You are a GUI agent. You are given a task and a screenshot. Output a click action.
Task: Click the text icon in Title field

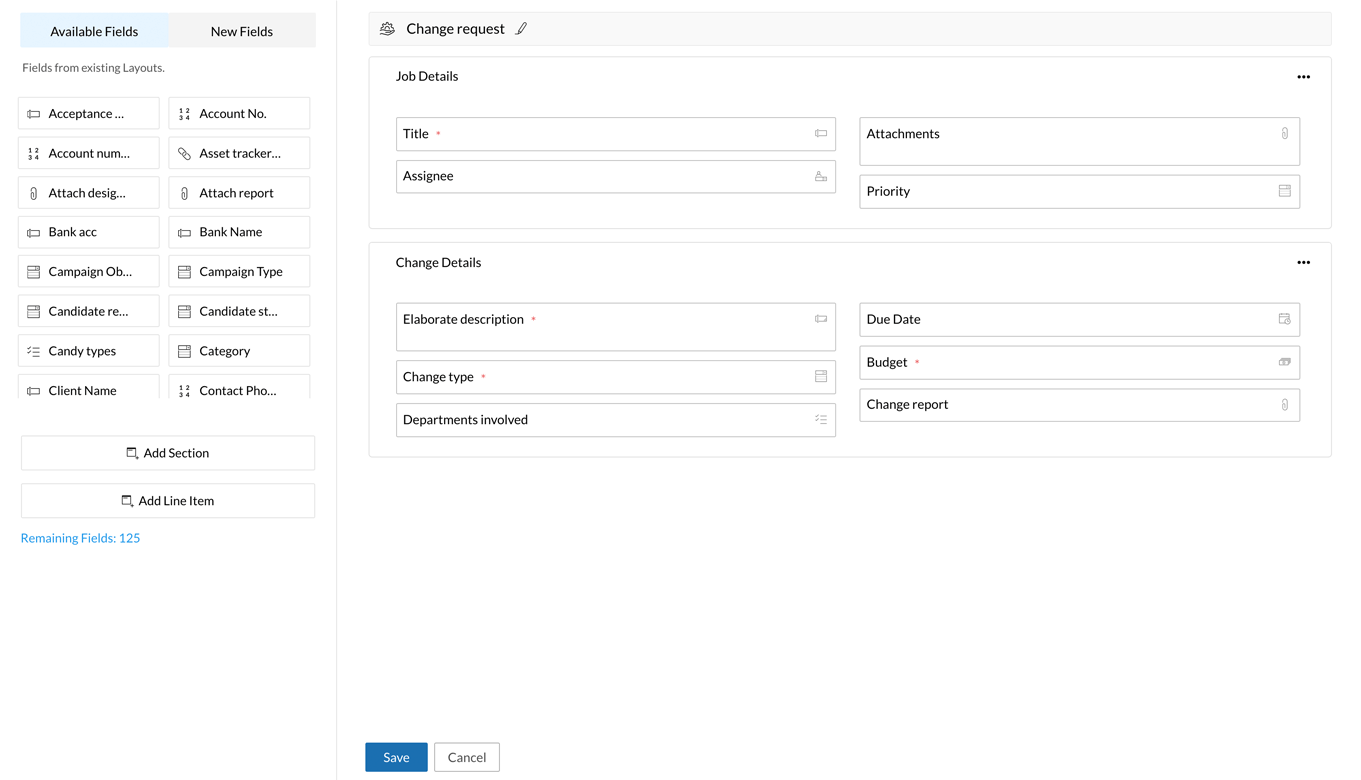click(x=821, y=133)
